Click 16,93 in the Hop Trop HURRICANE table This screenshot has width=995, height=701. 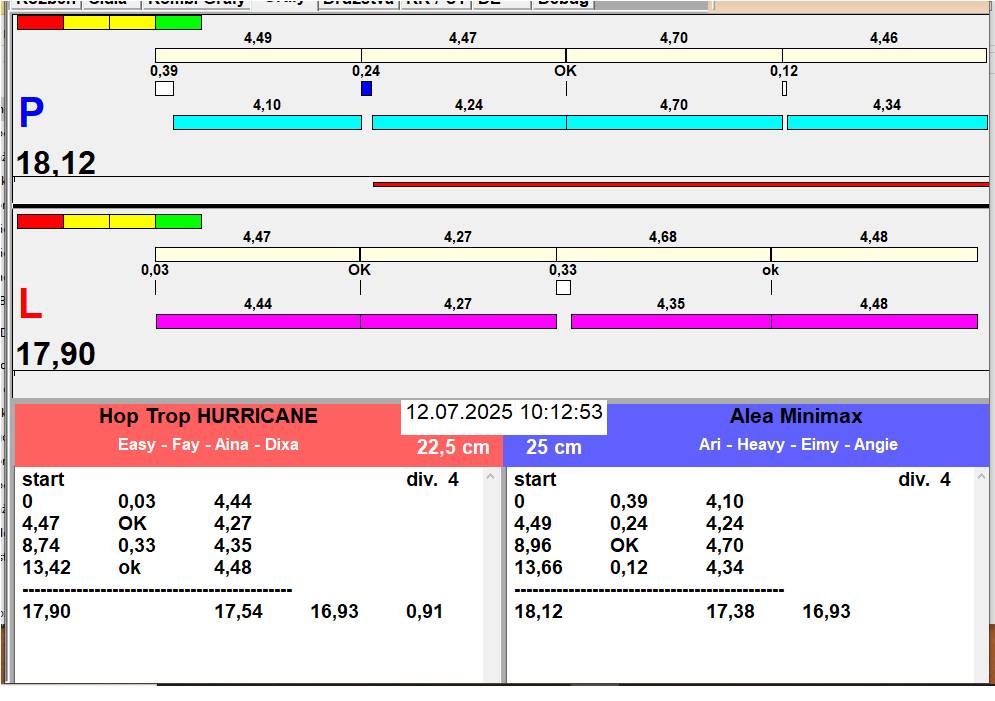pos(334,612)
